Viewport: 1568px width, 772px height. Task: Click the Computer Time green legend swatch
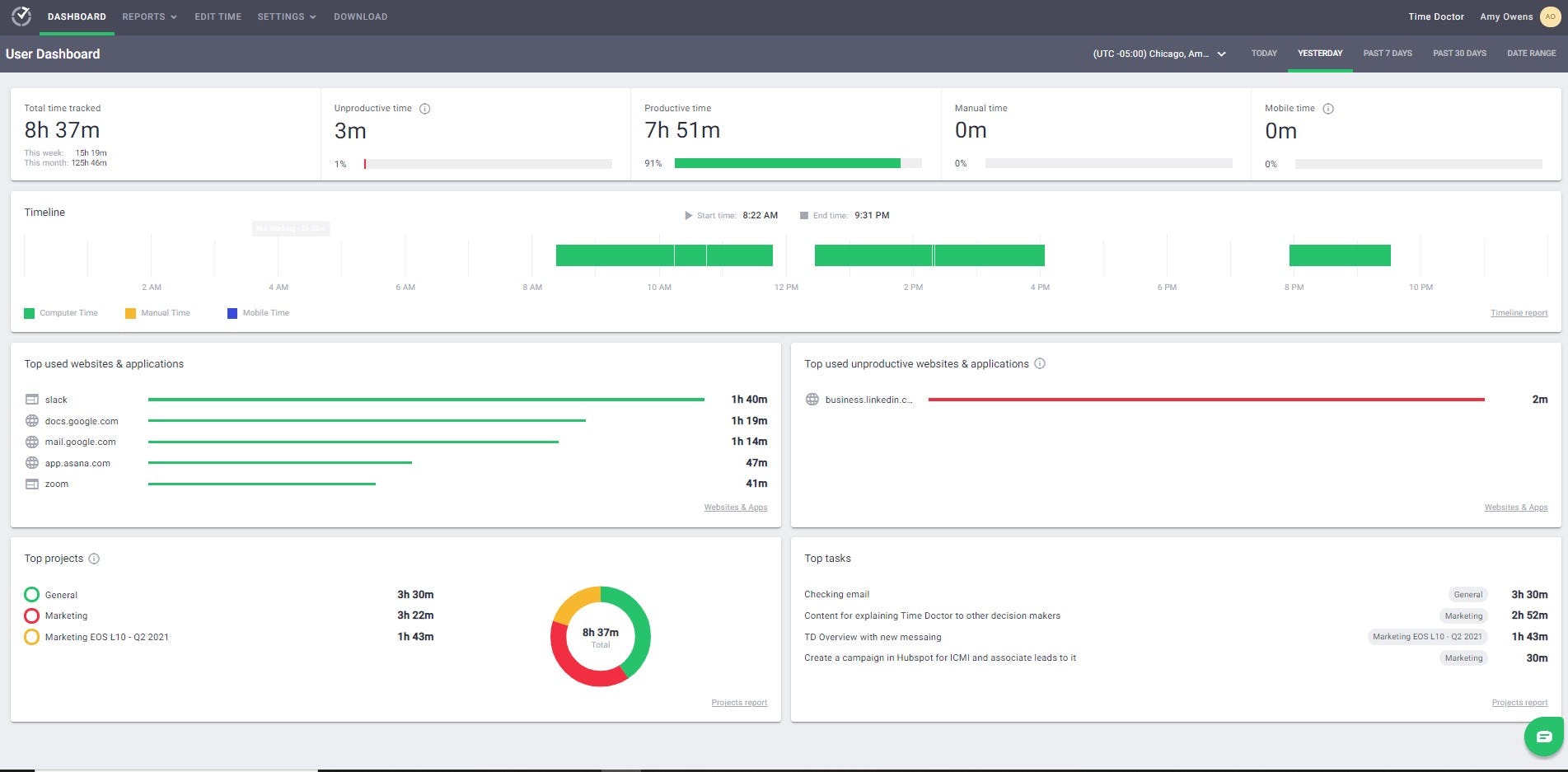coord(30,313)
